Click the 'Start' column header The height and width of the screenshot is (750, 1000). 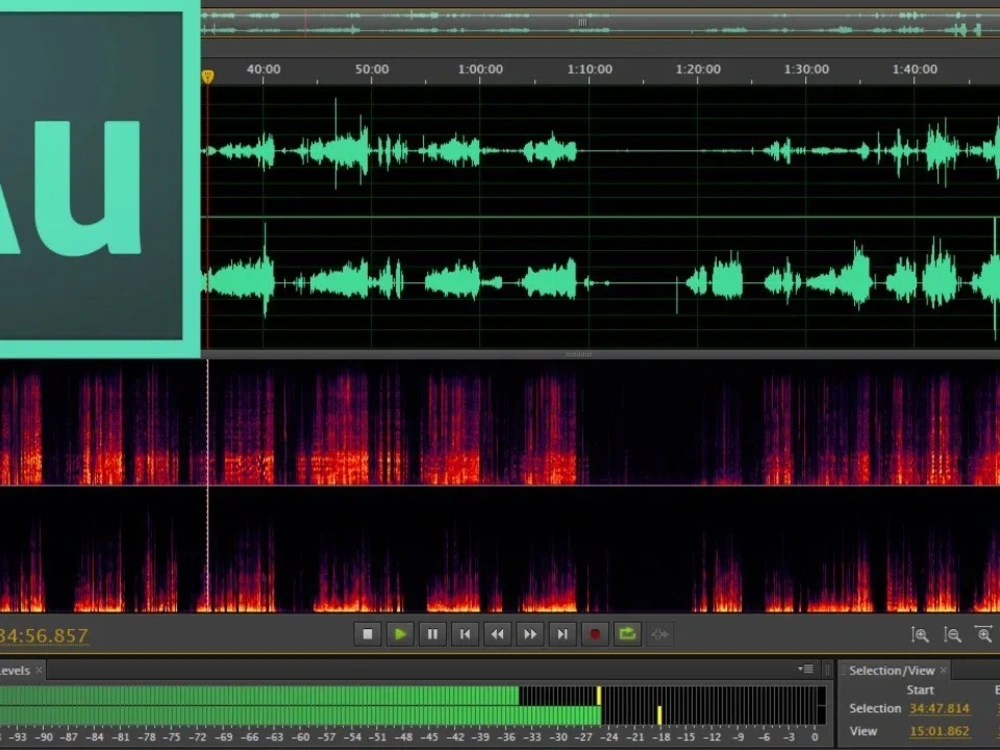point(920,690)
